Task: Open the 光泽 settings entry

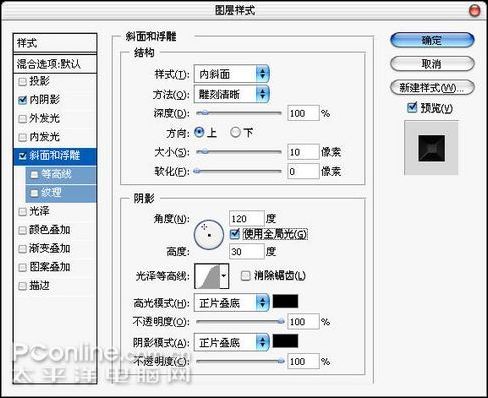Action: (39, 211)
